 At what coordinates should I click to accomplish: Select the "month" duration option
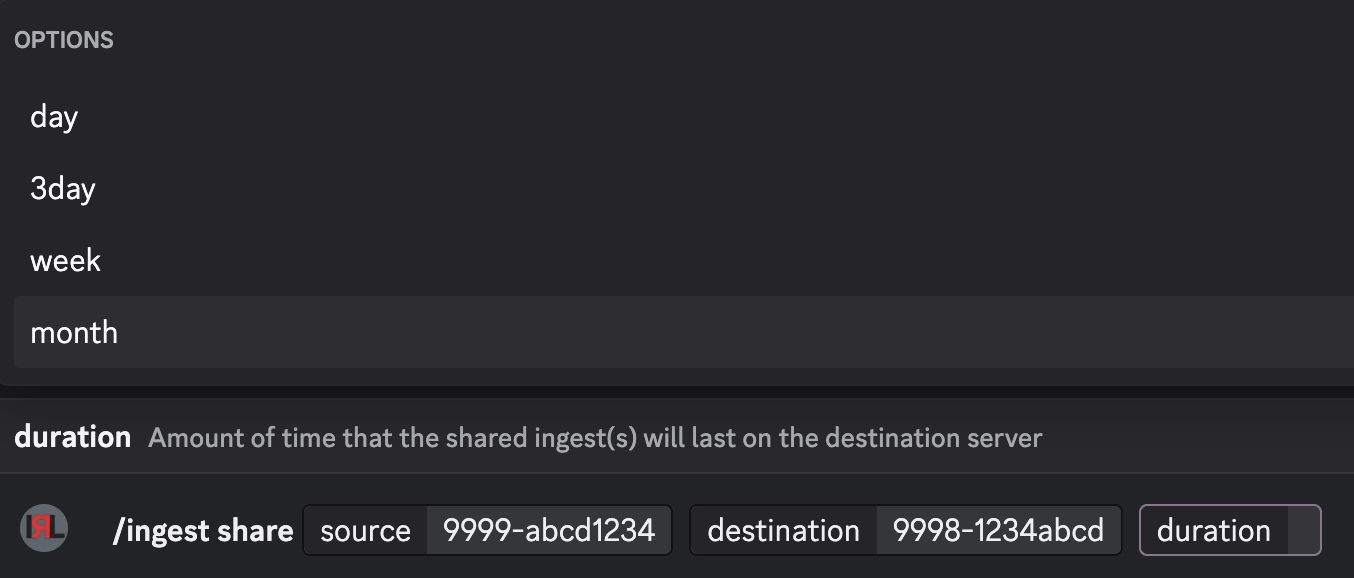74,332
